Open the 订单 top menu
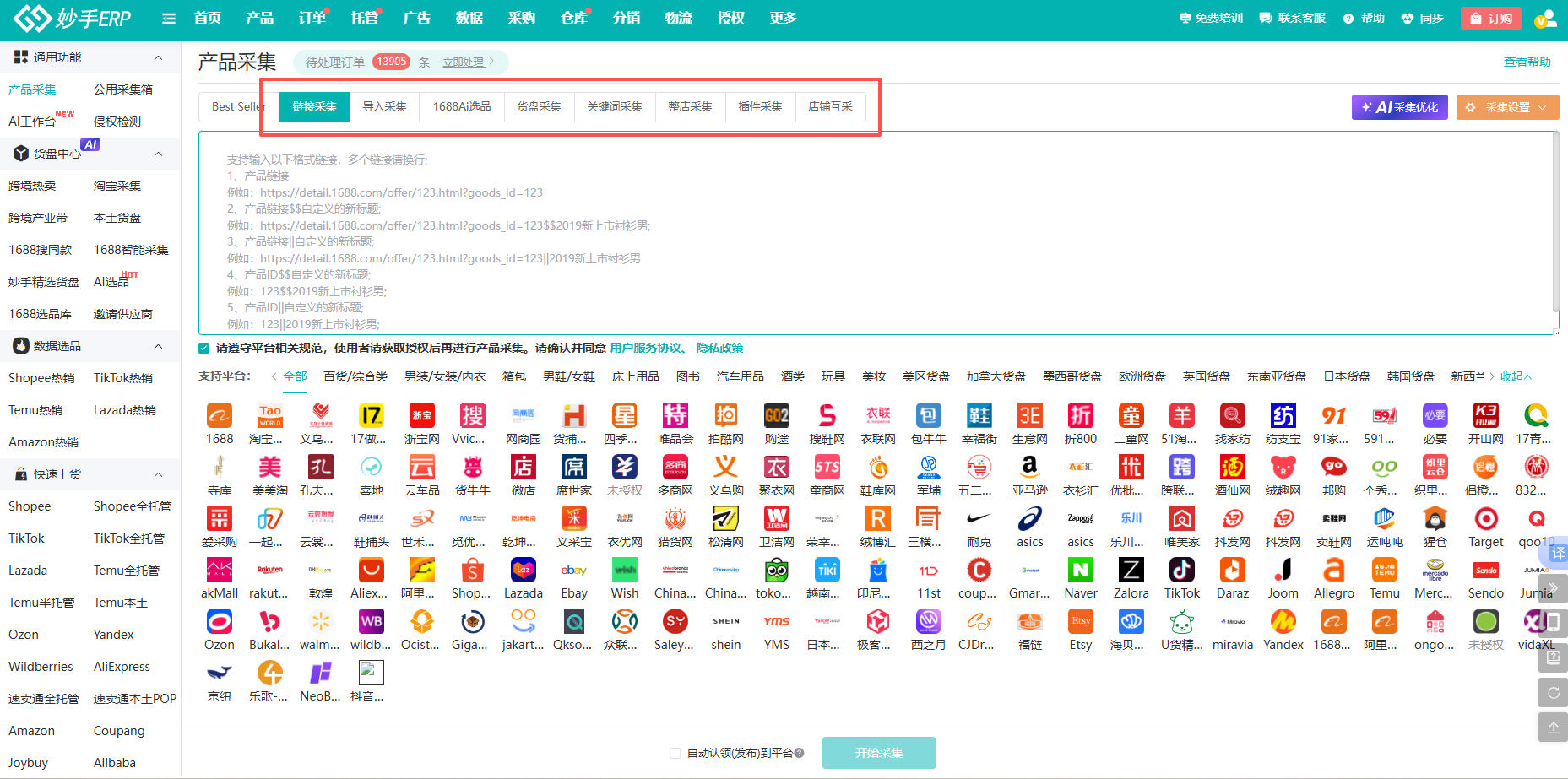 tap(312, 19)
